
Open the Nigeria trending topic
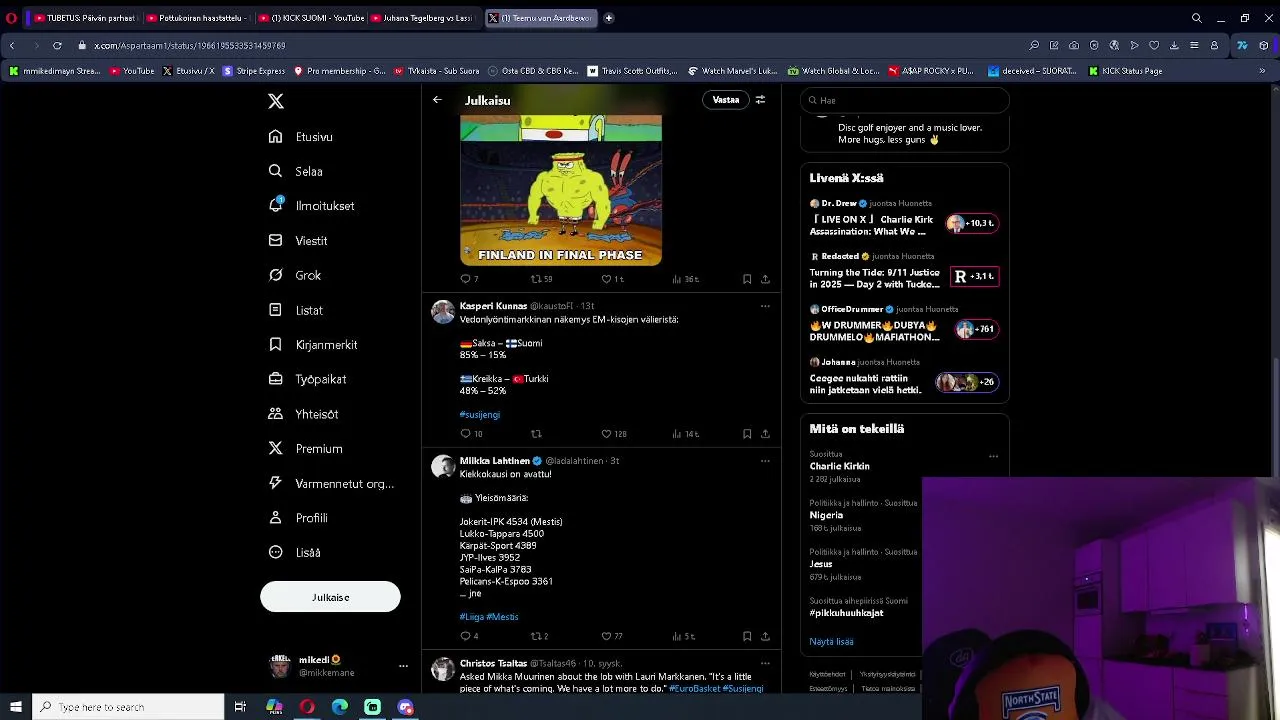click(x=826, y=515)
